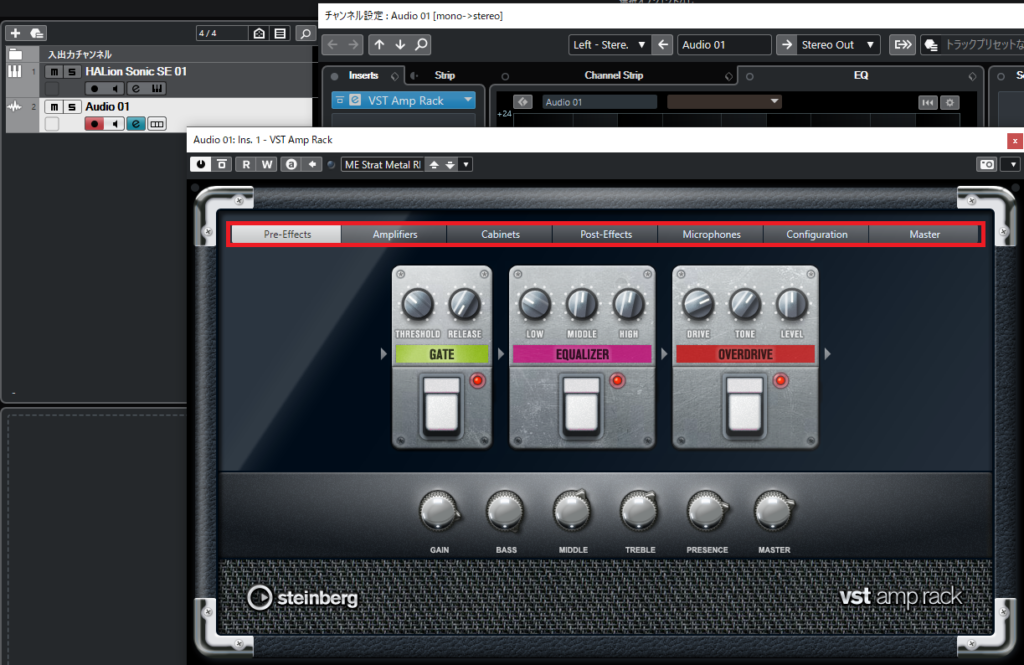This screenshot has height=665, width=1024.
Task: Enable Write automation (W) in plugin window
Action: pyautogui.click(x=267, y=165)
